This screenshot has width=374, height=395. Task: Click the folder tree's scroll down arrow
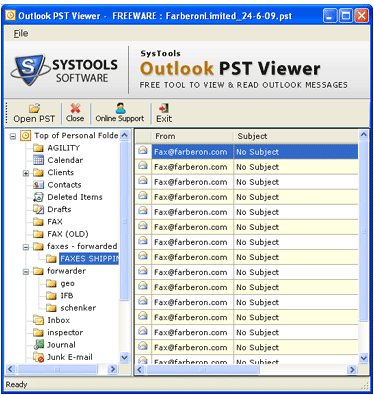point(124,358)
